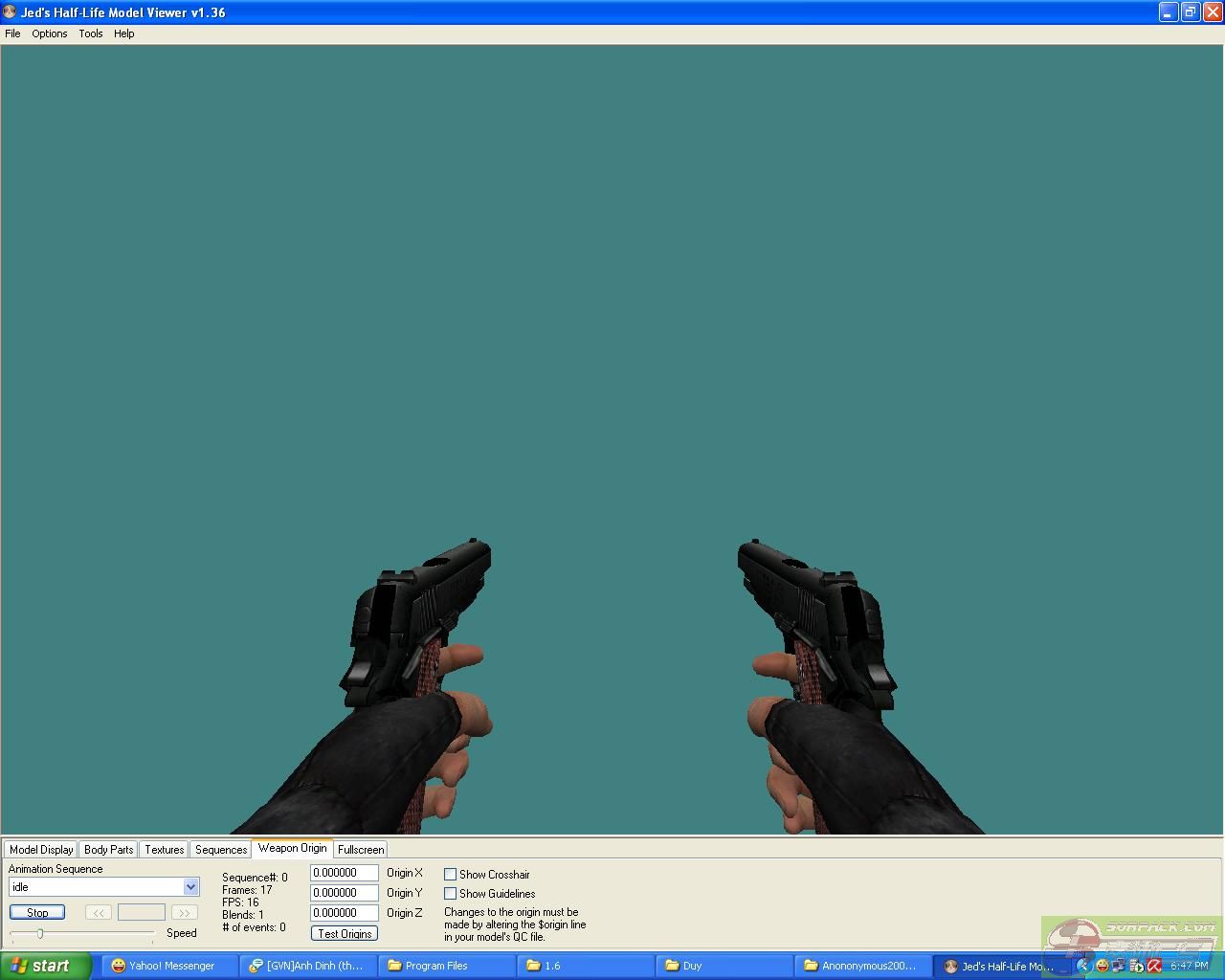Expand hidden system tray icons arrow
This screenshot has height=980, width=1225.
pyautogui.click(x=1083, y=966)
